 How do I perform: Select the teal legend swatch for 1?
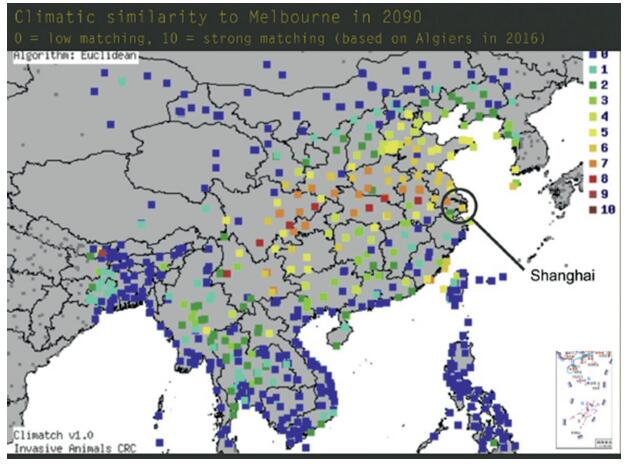click(591, 72)
